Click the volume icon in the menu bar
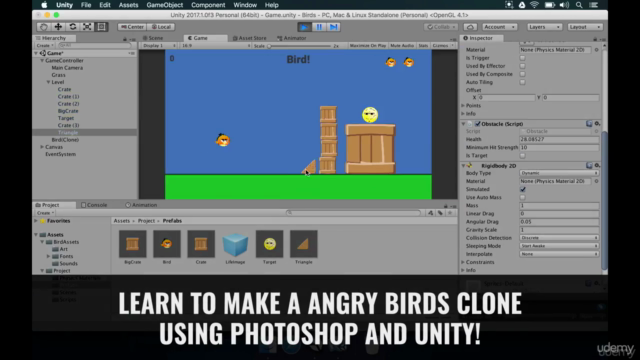Image resolution: width=640 pixels, height=360 pixels. coord(564,5)
